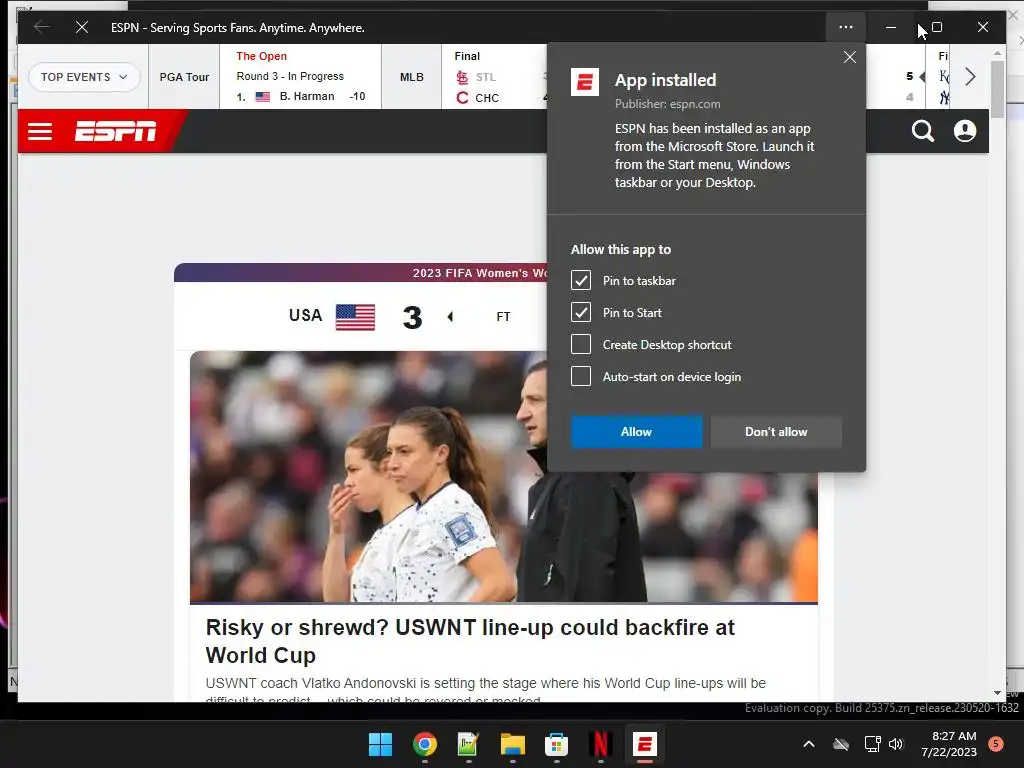Screen dimensions: 1024x768
Task: Open Notepad++ taskbar icon
Action: tap(468, 744)
